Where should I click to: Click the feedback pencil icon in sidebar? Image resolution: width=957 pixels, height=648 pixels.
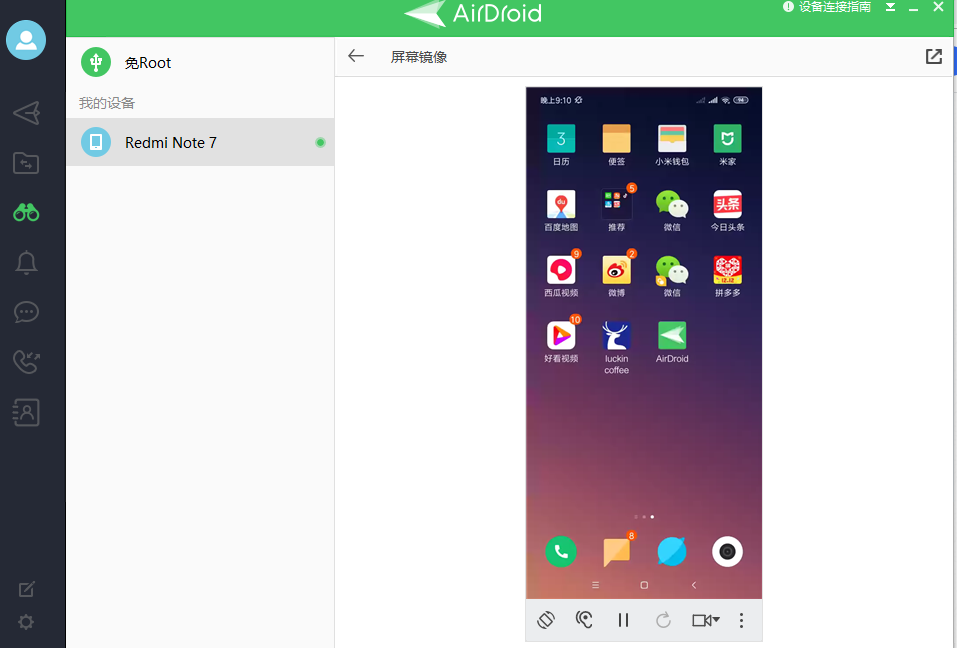click(26, 589)
